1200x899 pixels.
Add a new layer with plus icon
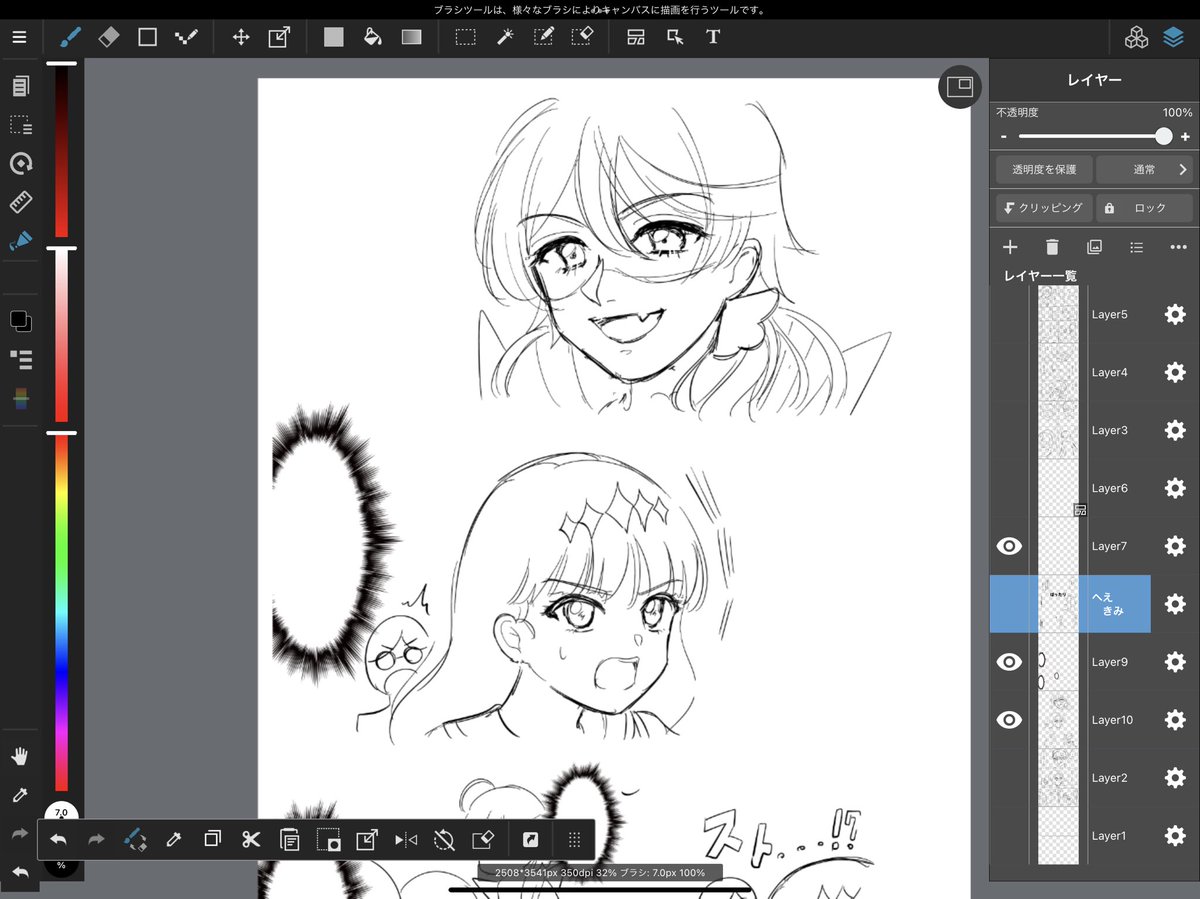pos(1010,247)
